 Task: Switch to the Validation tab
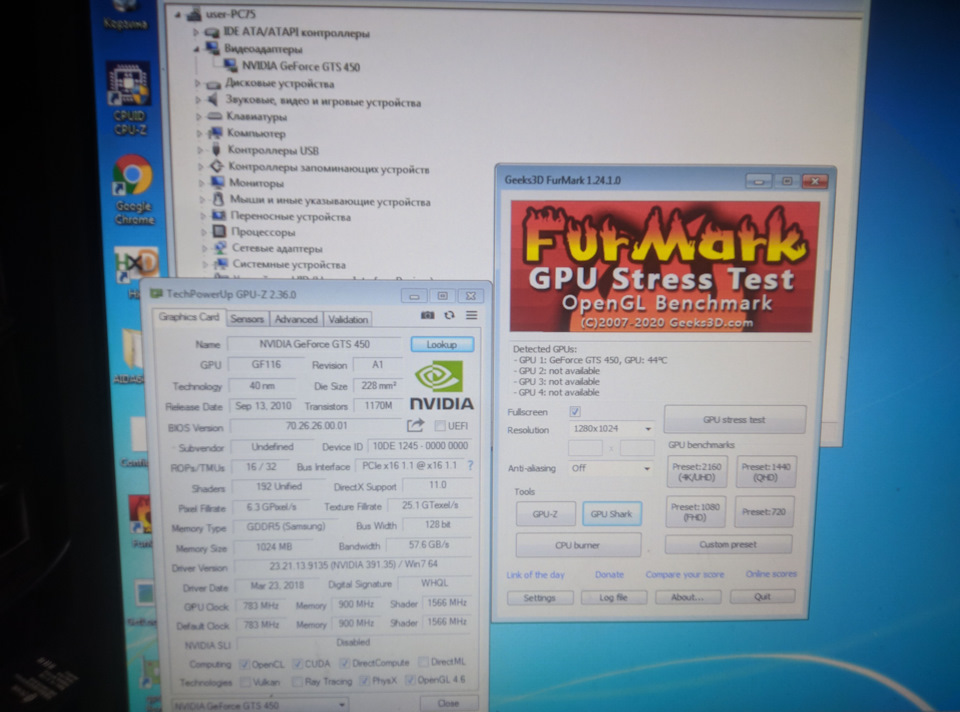click(x=348, y=319)
